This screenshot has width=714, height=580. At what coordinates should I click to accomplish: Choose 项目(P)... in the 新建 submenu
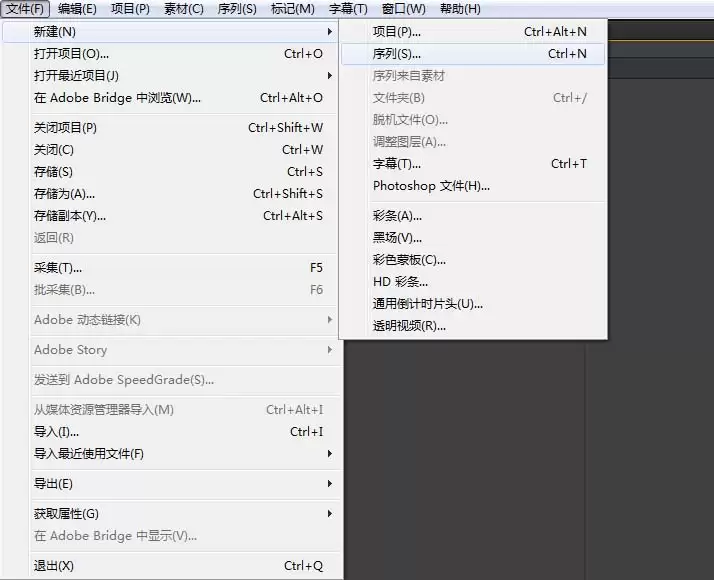pos(397,32)
